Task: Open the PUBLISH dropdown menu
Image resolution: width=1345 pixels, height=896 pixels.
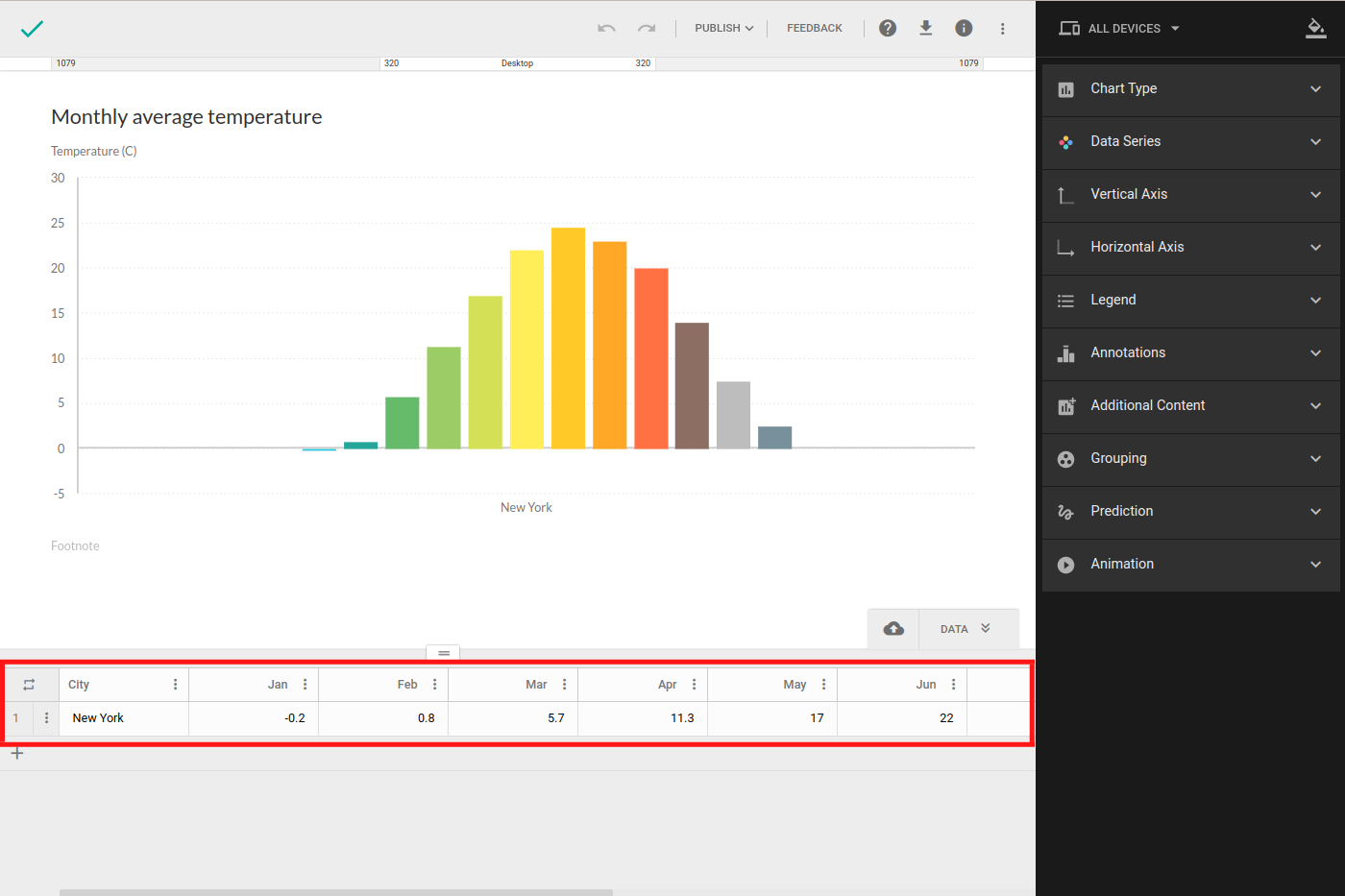Action: point(723,29)
